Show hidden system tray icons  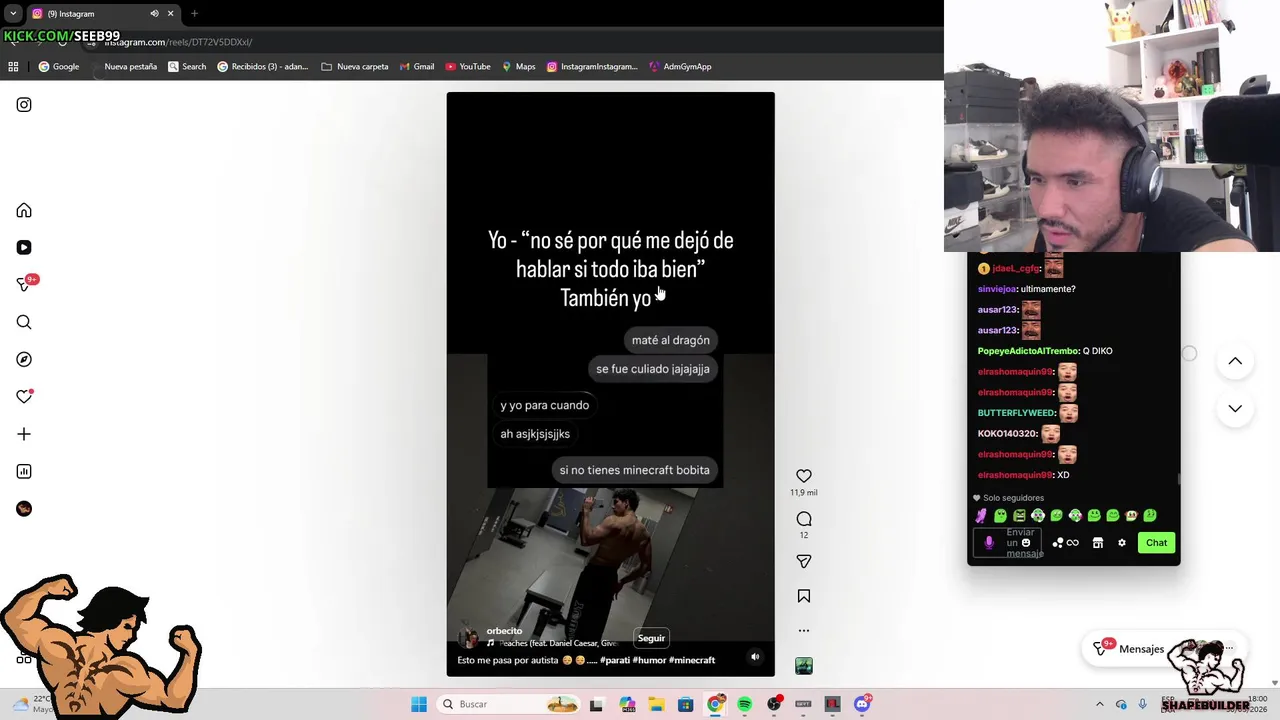(x=1100, y=704)
